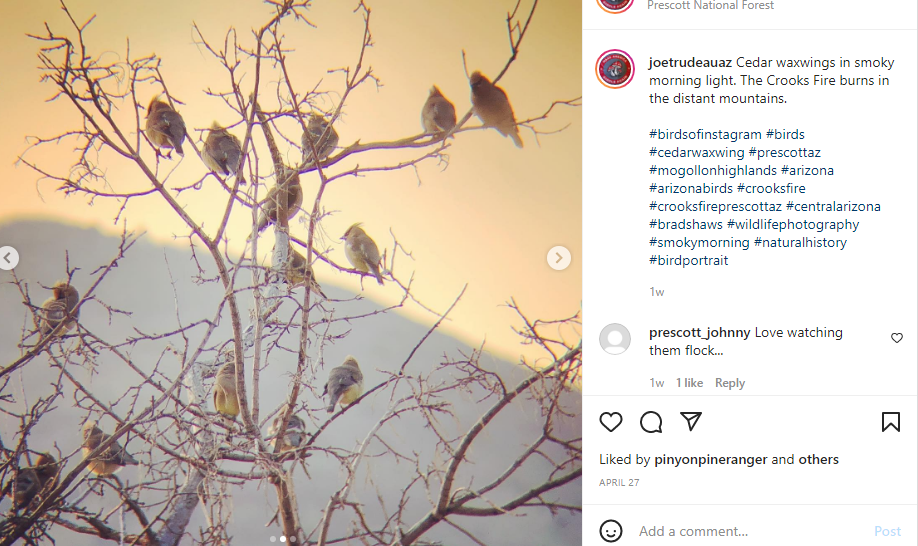Reply to prescott_johnny's comment
918x546 pixels.
point(729,383)
